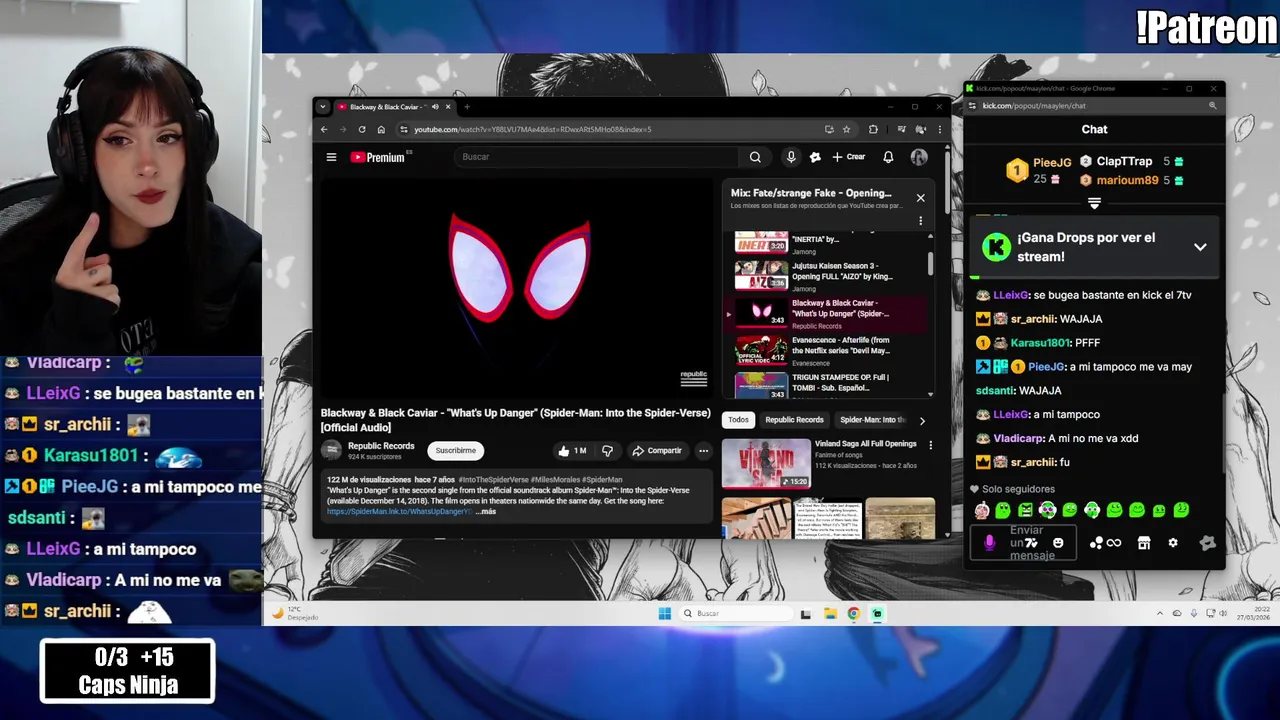
Task: Focus the YouTube Buscar search field
Action: coord(598,157)
